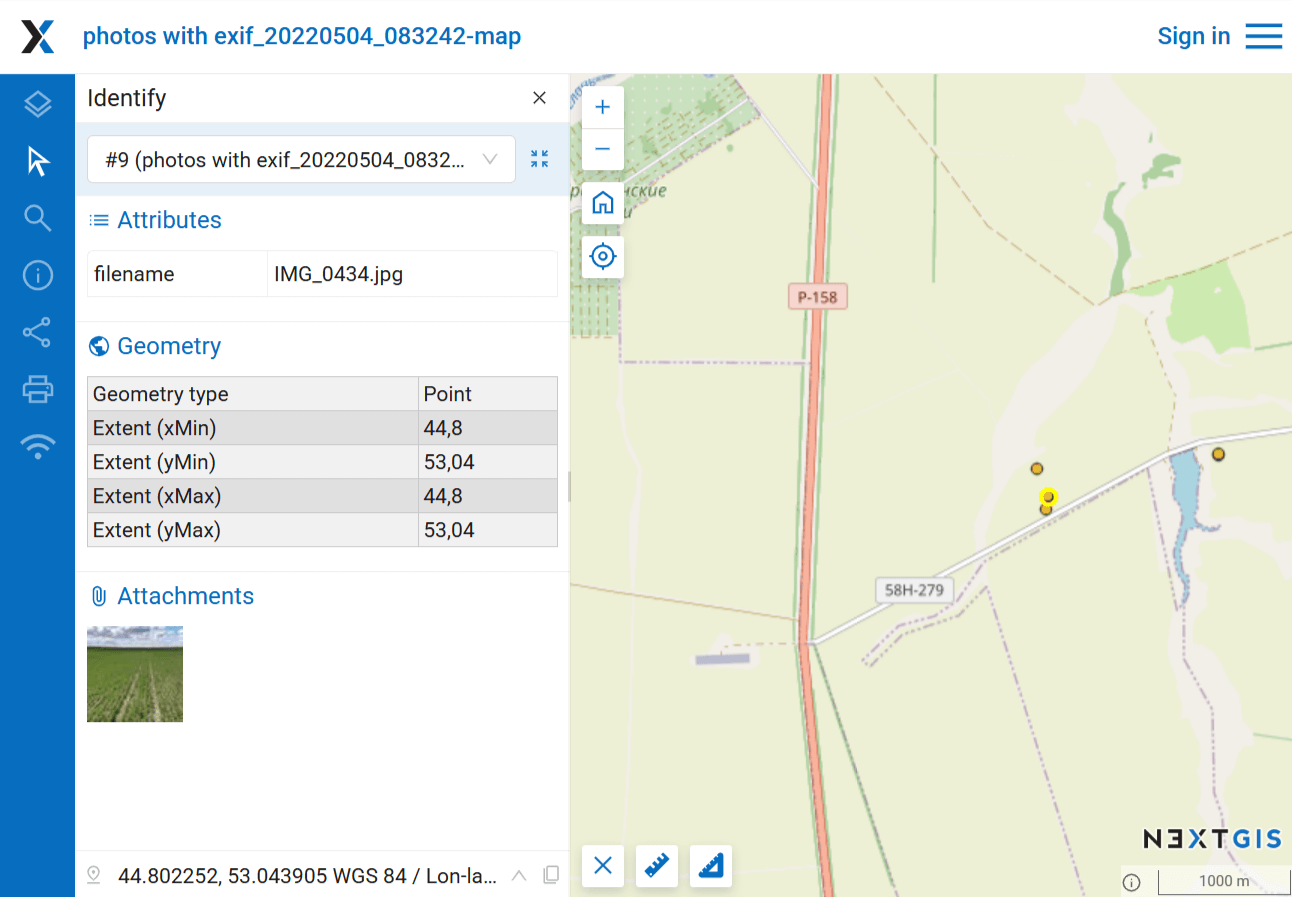1292x897 pixels.
Task: Zoom out on the map
Action: [x=602, y=149]
